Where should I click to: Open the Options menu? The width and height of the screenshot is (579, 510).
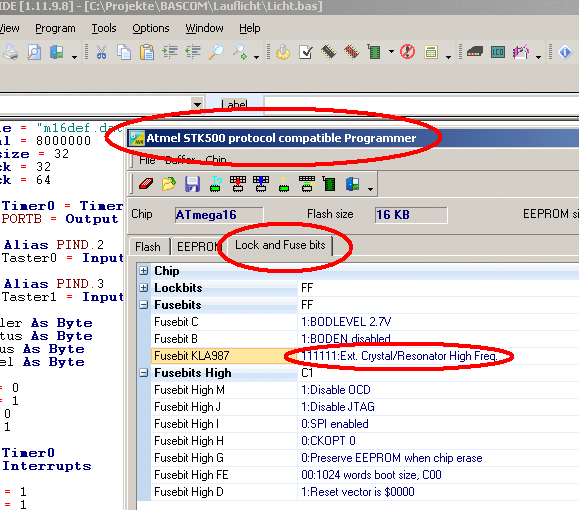click(x=151, y=28)
